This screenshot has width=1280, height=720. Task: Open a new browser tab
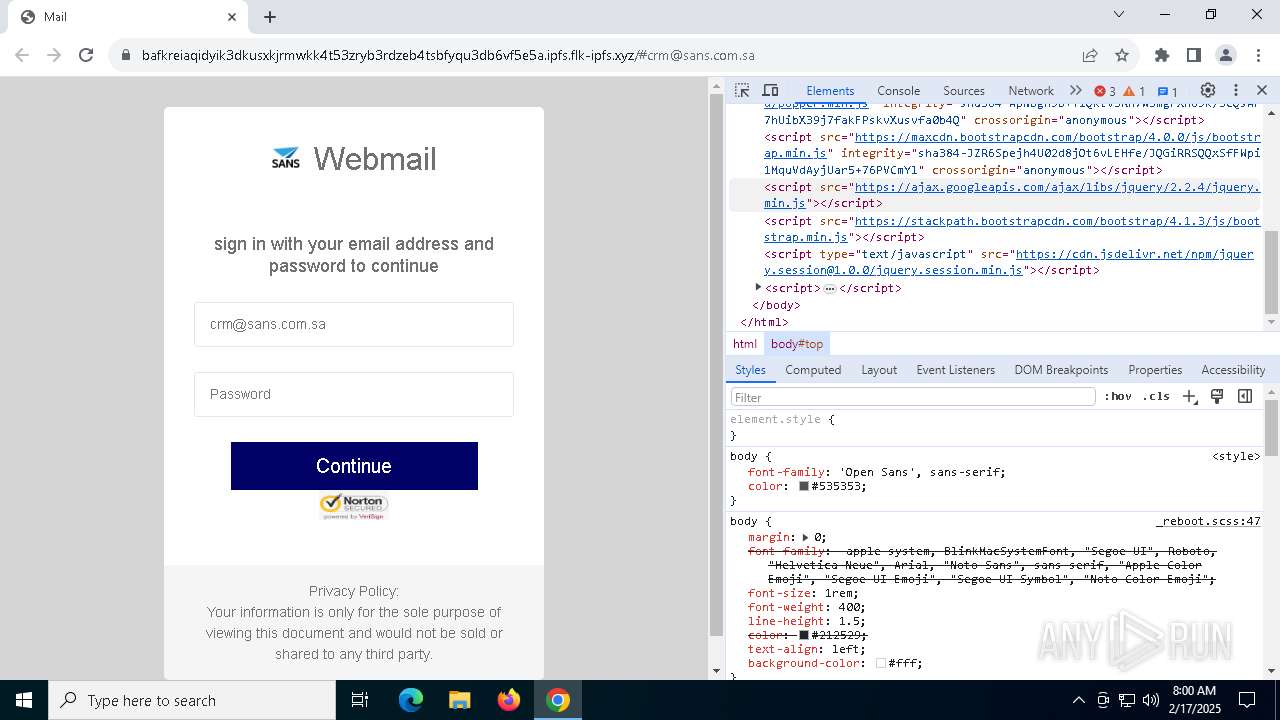point(270,17)
